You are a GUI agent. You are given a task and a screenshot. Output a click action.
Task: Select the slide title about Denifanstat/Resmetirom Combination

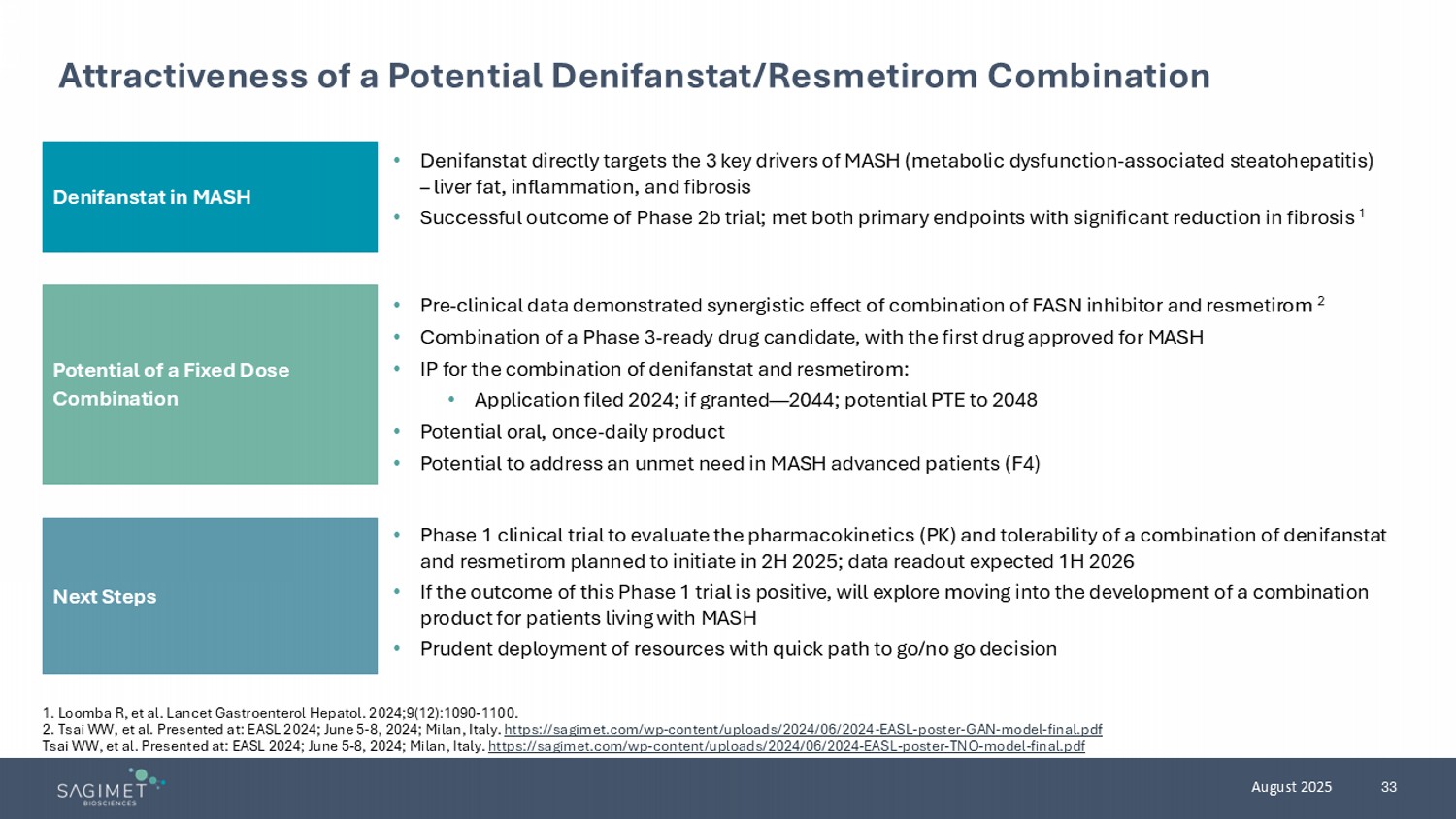pos(634,76)
